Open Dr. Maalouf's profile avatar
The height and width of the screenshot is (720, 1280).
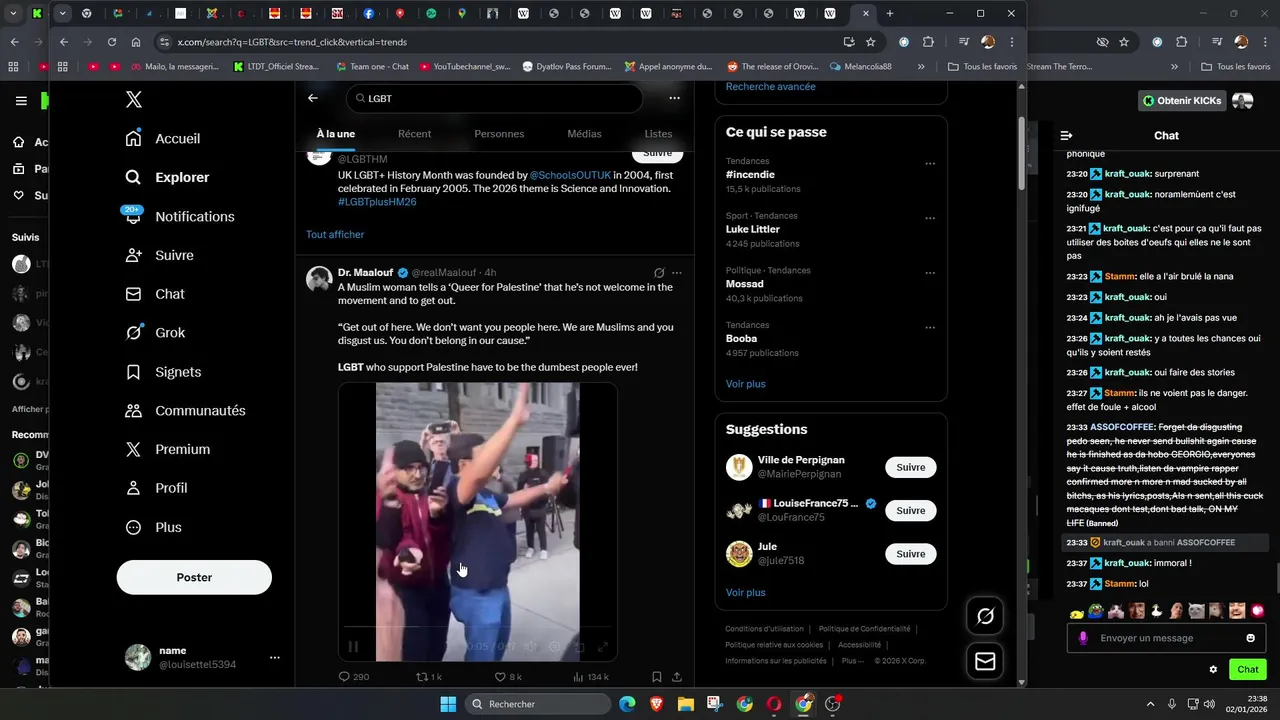point(319,279)
